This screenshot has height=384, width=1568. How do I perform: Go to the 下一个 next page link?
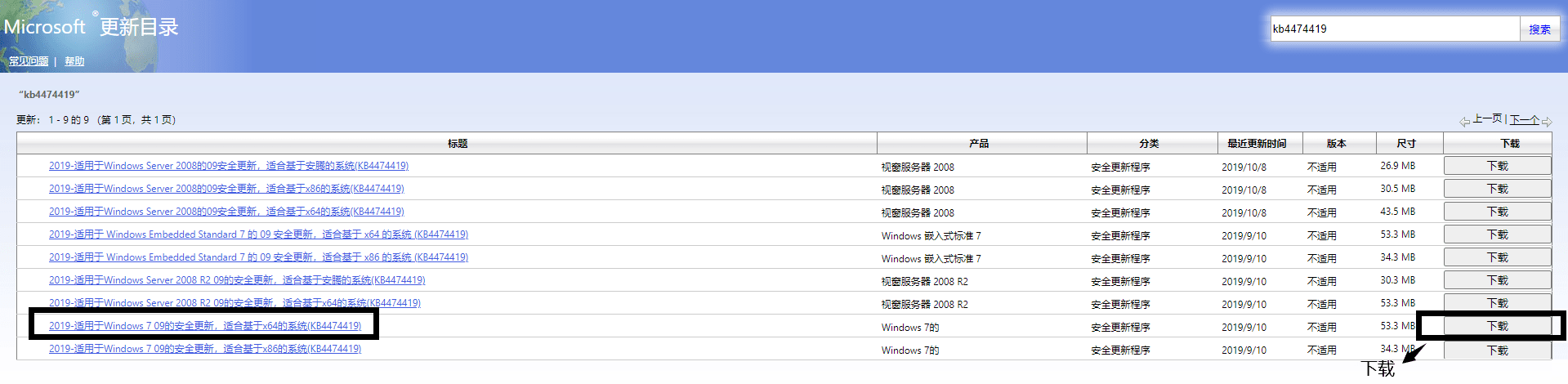pos(1525,119)
